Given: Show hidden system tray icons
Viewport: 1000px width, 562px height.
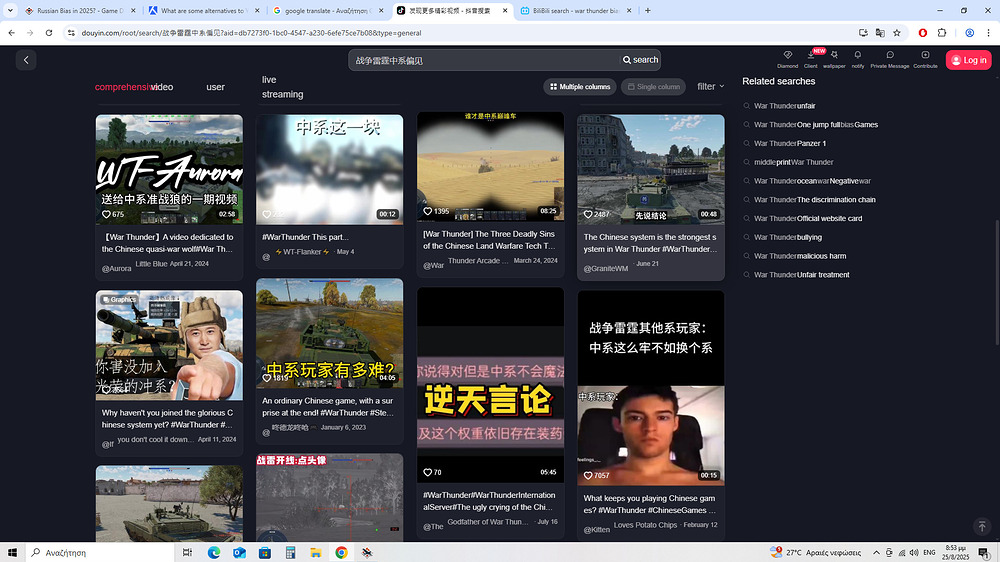Looking at the screenshot, I should [876, 552].
